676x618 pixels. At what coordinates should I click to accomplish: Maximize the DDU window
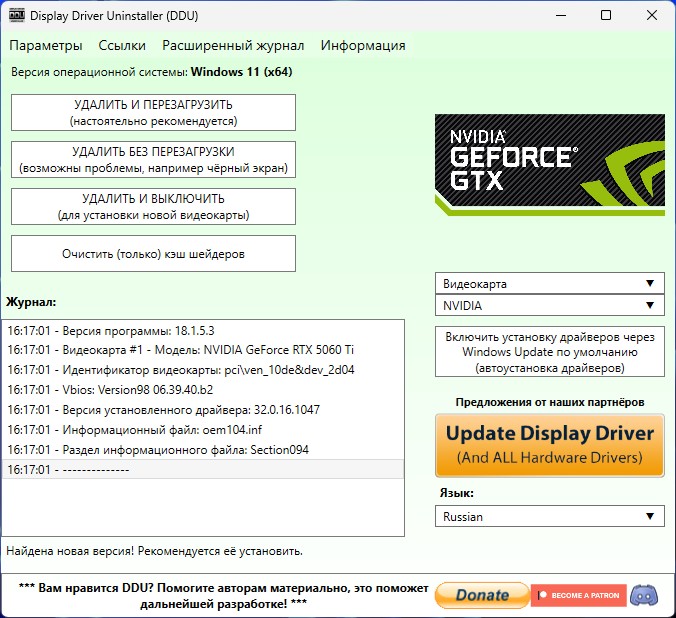[x=606, y=16]
